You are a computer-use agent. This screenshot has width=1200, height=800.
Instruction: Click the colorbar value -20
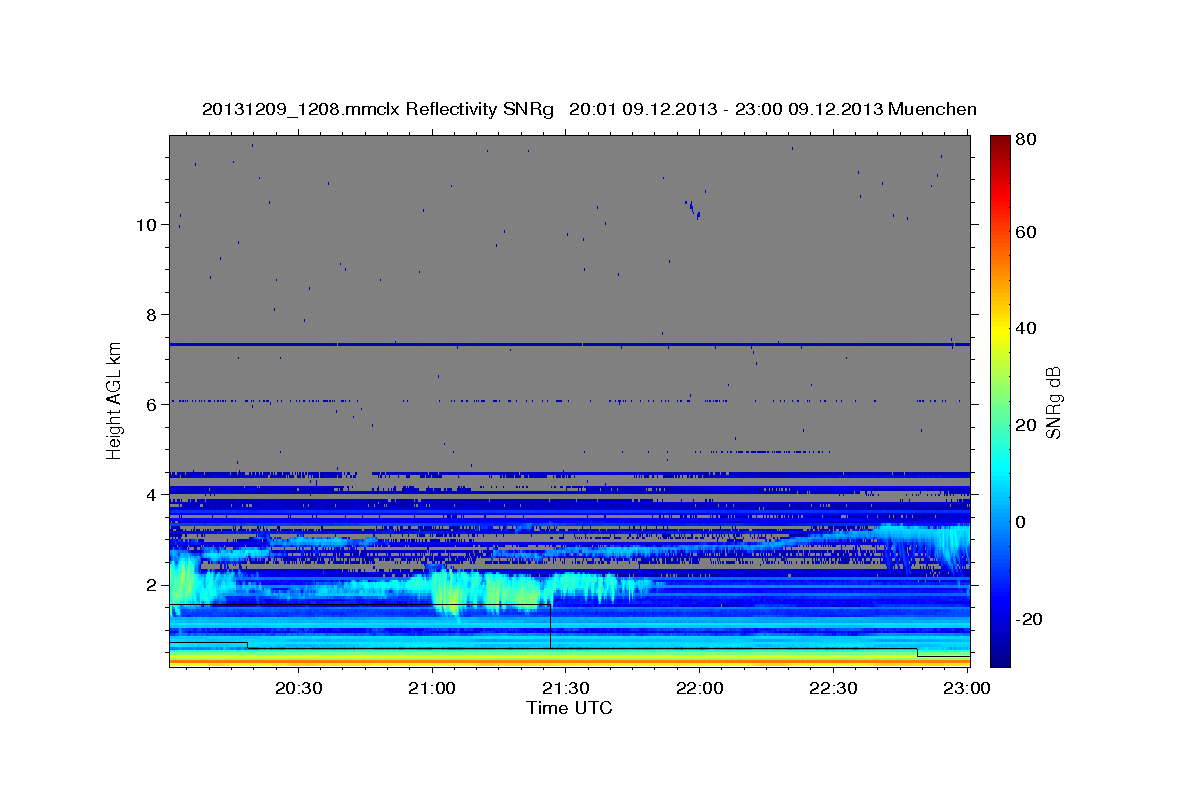pos(1027,619)
